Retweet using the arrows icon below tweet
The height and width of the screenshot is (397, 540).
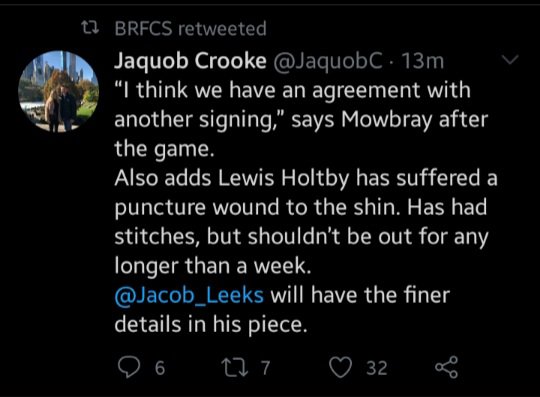tap(235, 367)
